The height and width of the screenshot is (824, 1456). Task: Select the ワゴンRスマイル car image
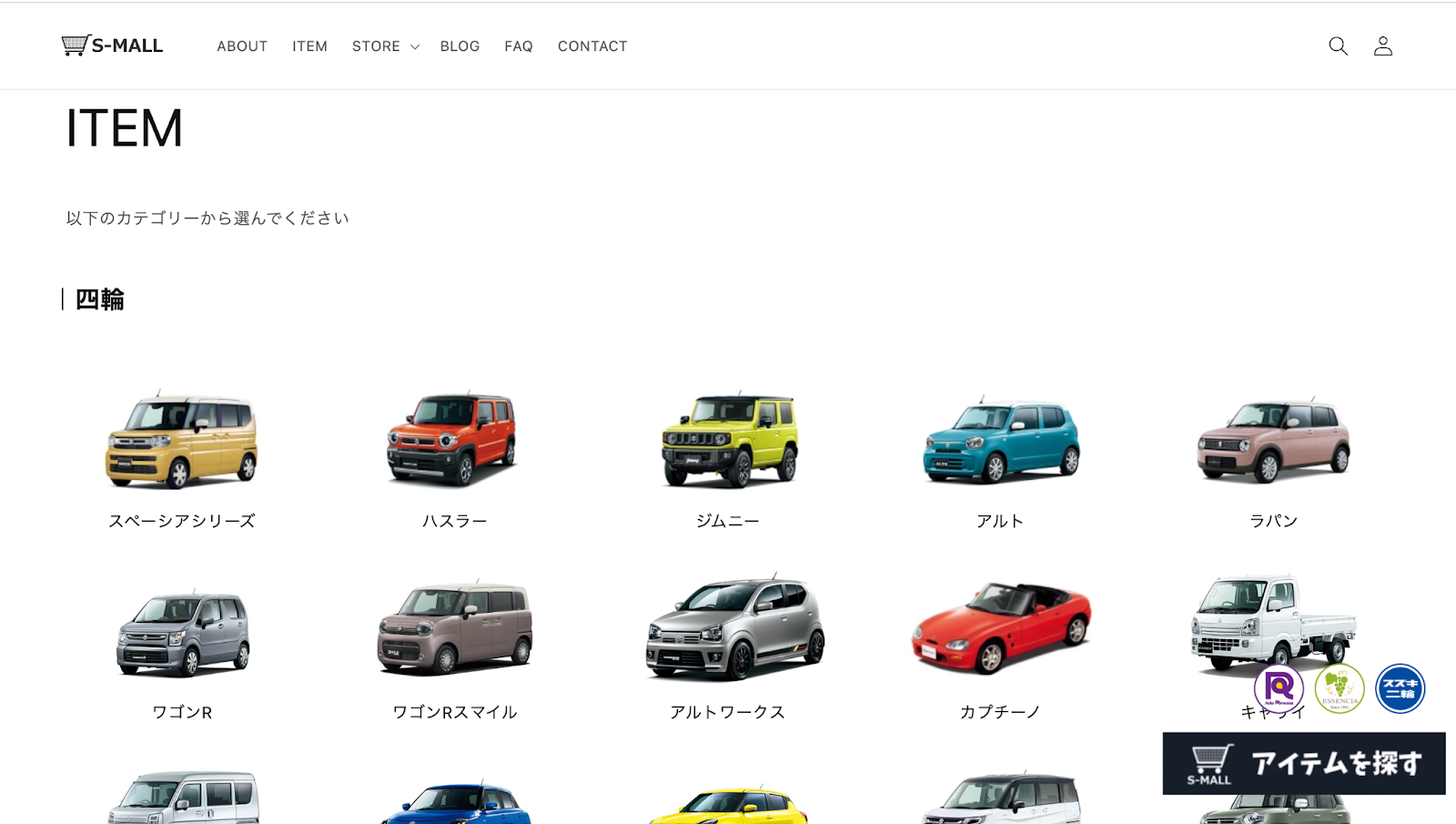(455, 628)
